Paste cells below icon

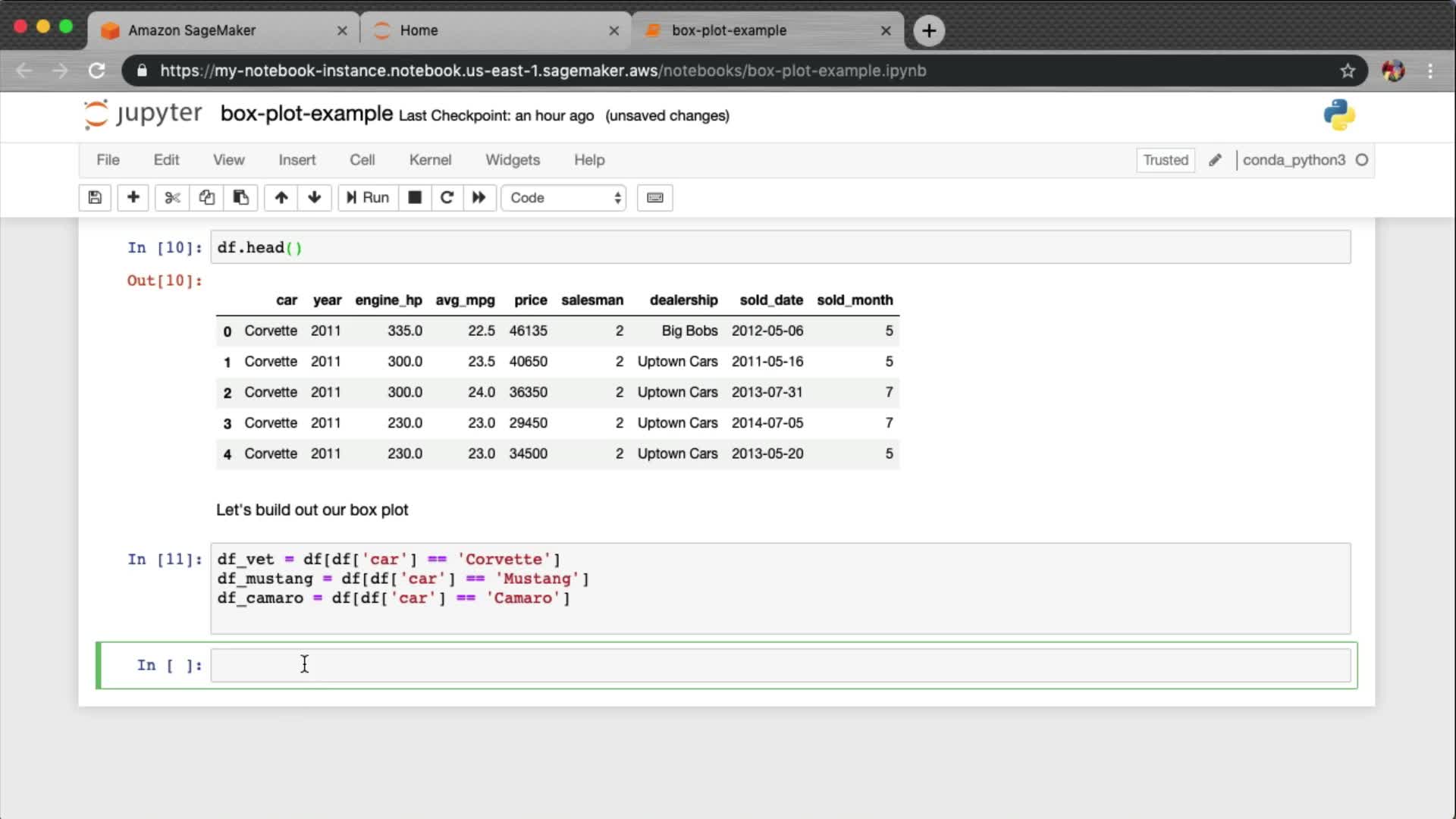(x=240, y=198)
